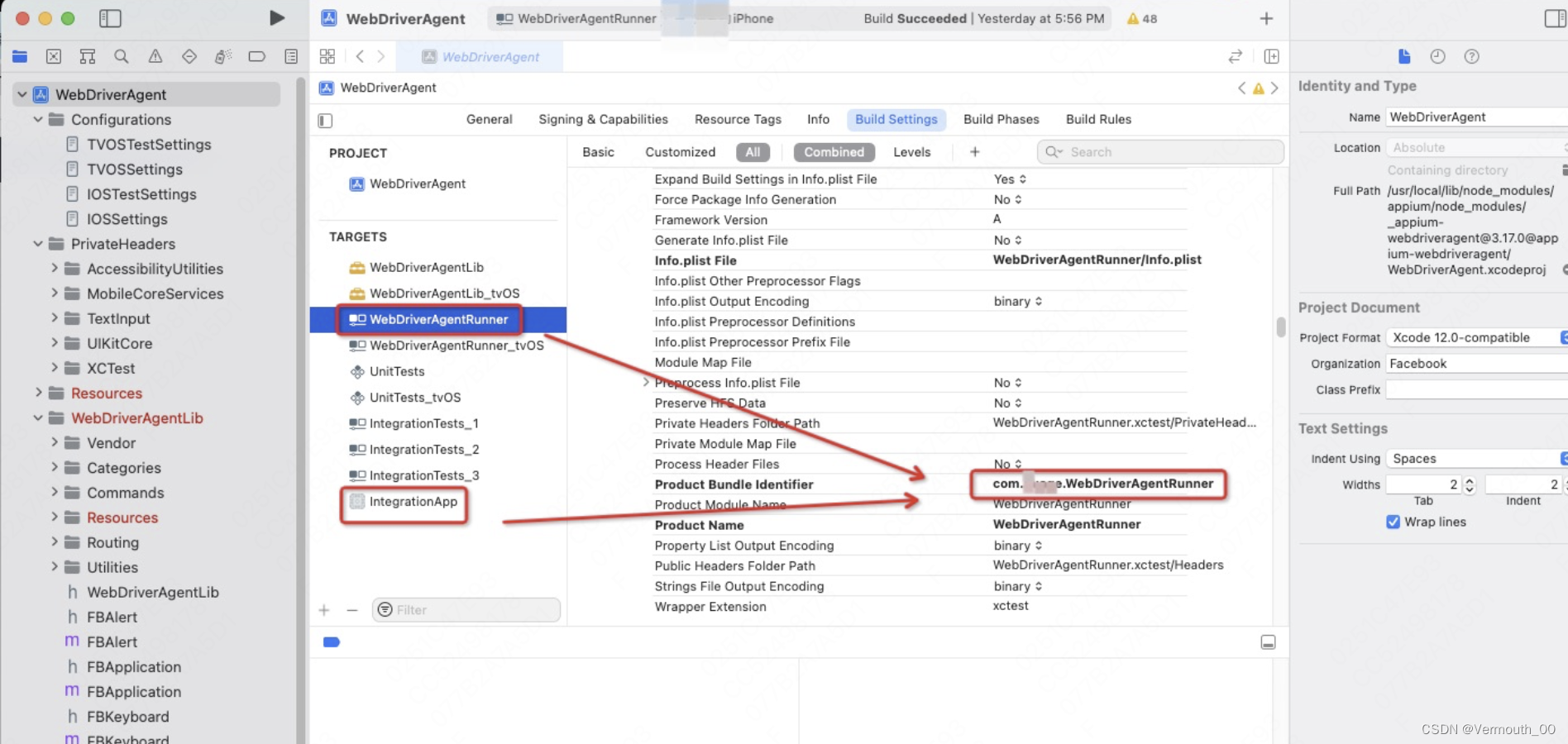Open the Info tab
The image size is (1568, 744).
tap(818, 119)
